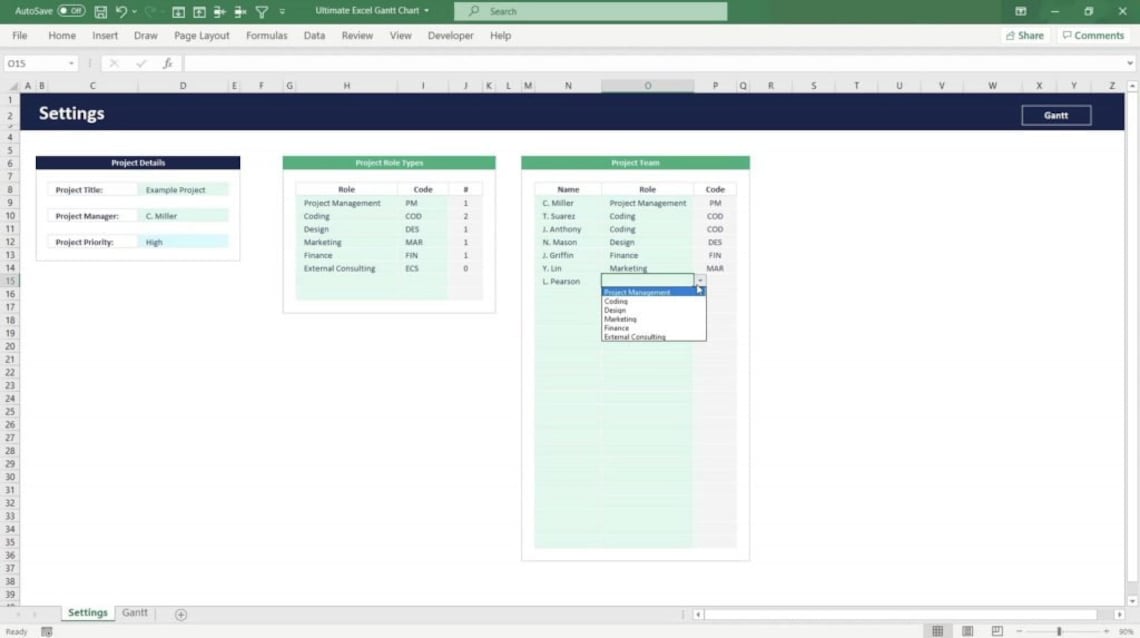Open the Customize Quick Access Toolbar dropdown

coord(282,11)
